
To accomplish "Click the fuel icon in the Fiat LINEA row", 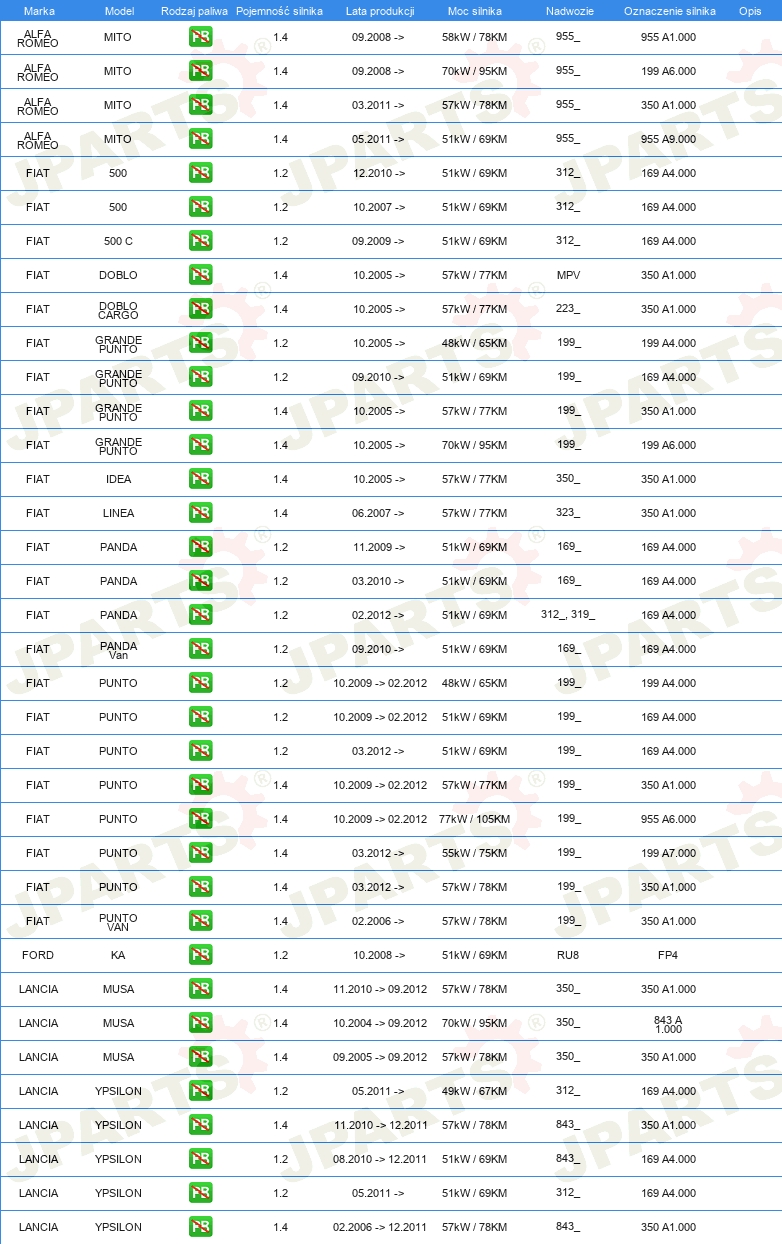I will click(200, 513).
